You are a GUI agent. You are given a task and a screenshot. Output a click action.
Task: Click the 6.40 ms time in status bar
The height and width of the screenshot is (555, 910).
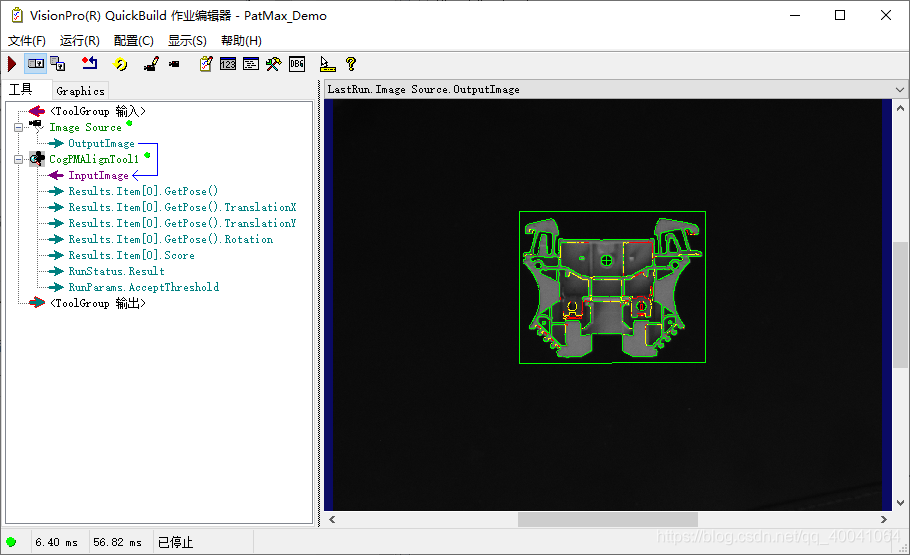tap(56, 542)
